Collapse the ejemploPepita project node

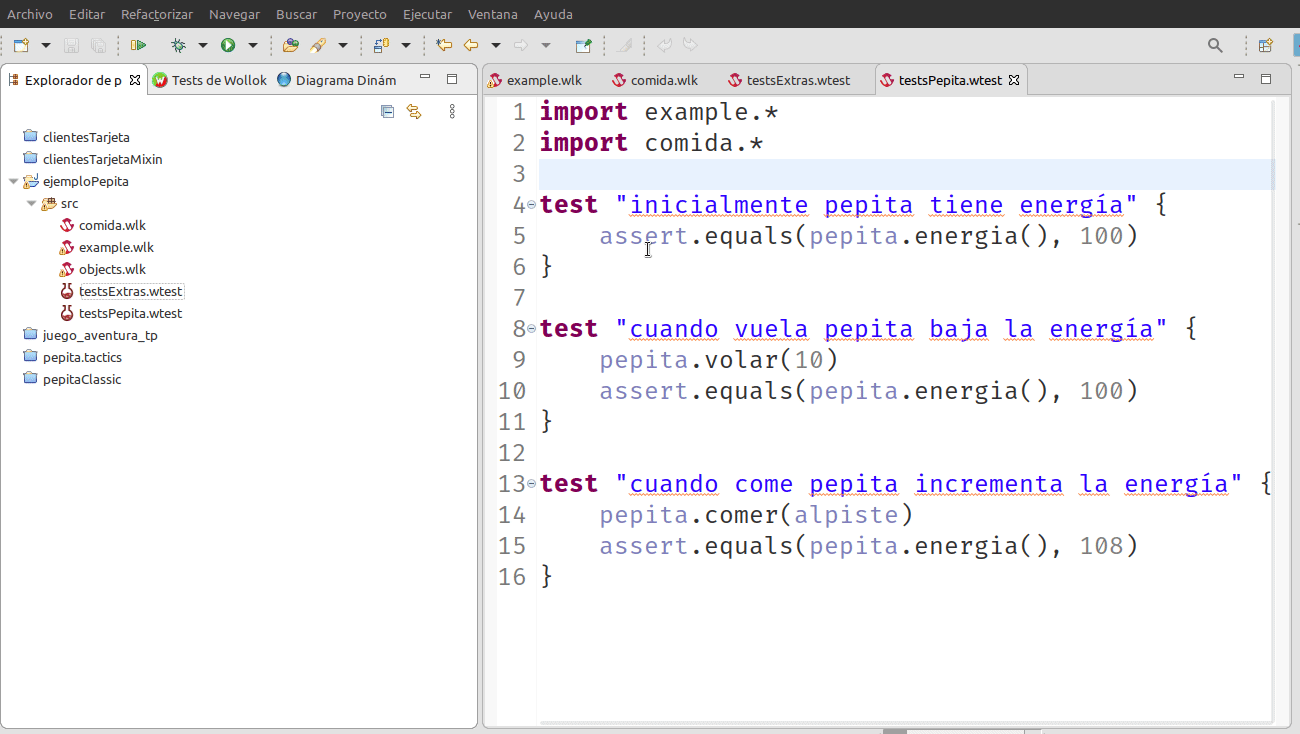pyautogui.click(x=13, y=181)
